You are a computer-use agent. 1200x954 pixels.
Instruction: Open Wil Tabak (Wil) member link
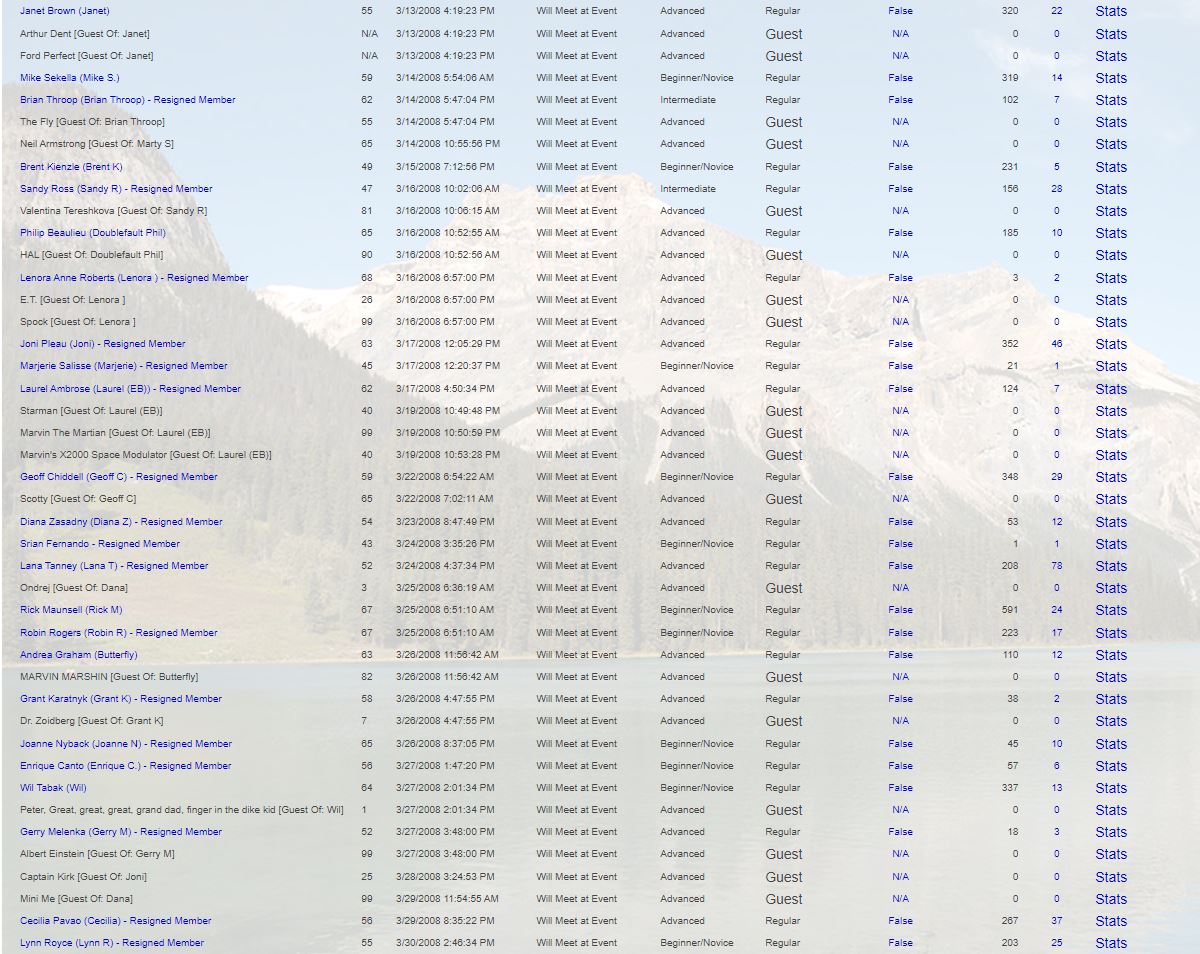click(x=53, y=788)
